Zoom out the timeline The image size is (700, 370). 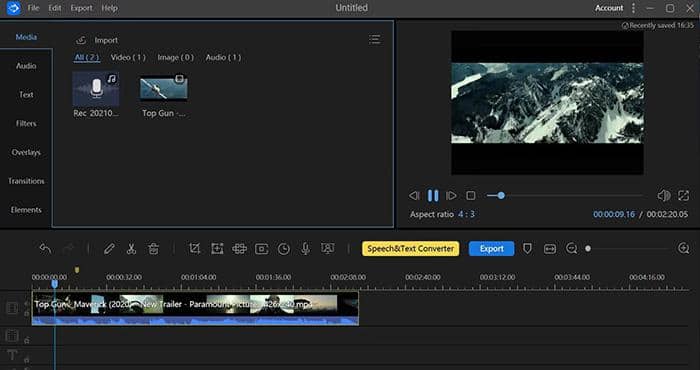(x=571, y=249)
